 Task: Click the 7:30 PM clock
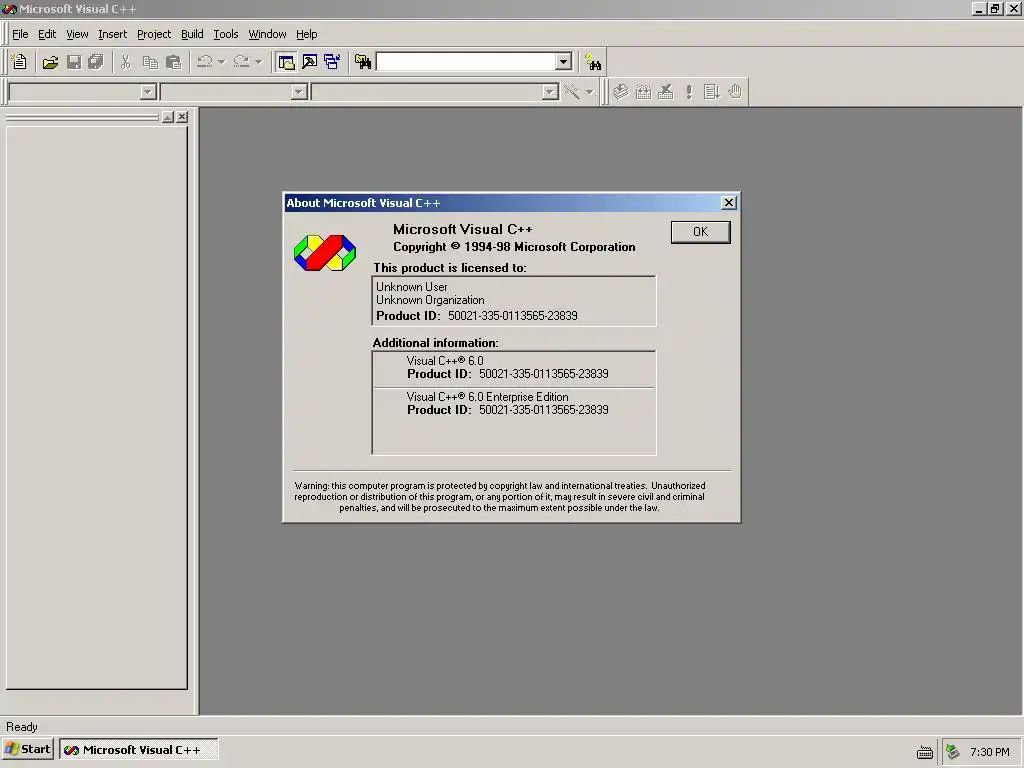pyautogui.click(x=989, y=752)
